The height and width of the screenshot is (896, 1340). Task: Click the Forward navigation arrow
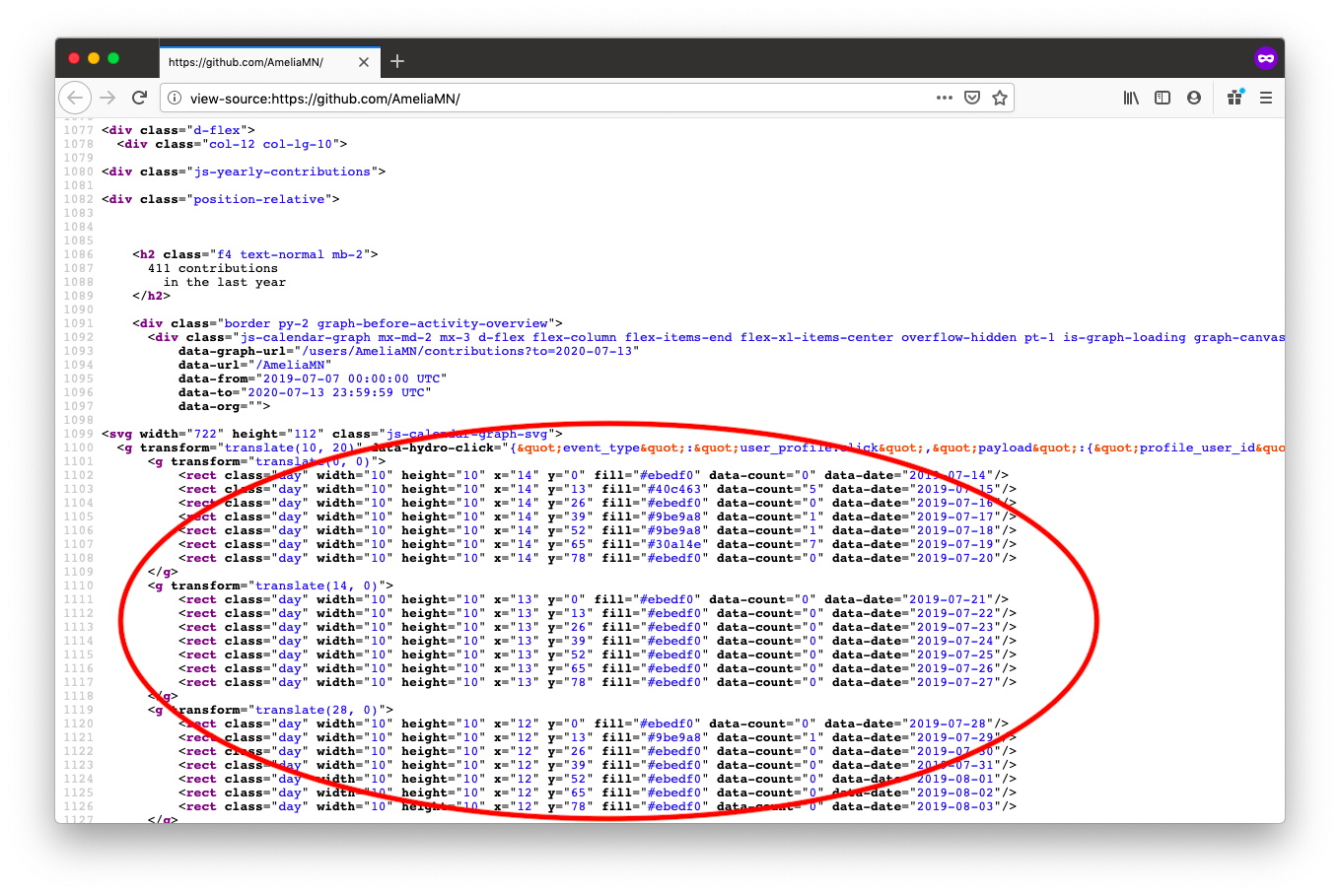click(x=108, y=98)
